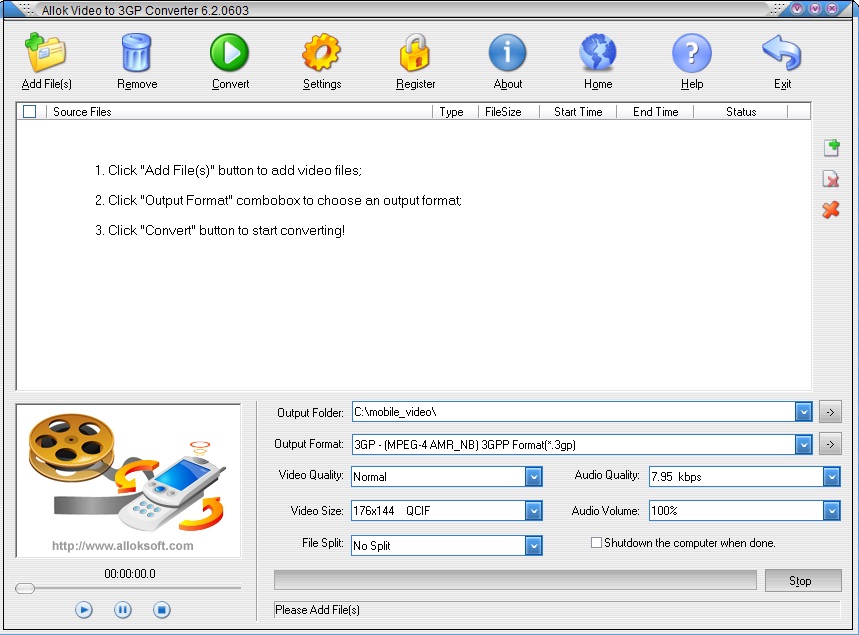Click the arrow button beside Output Format

point(831,444)
